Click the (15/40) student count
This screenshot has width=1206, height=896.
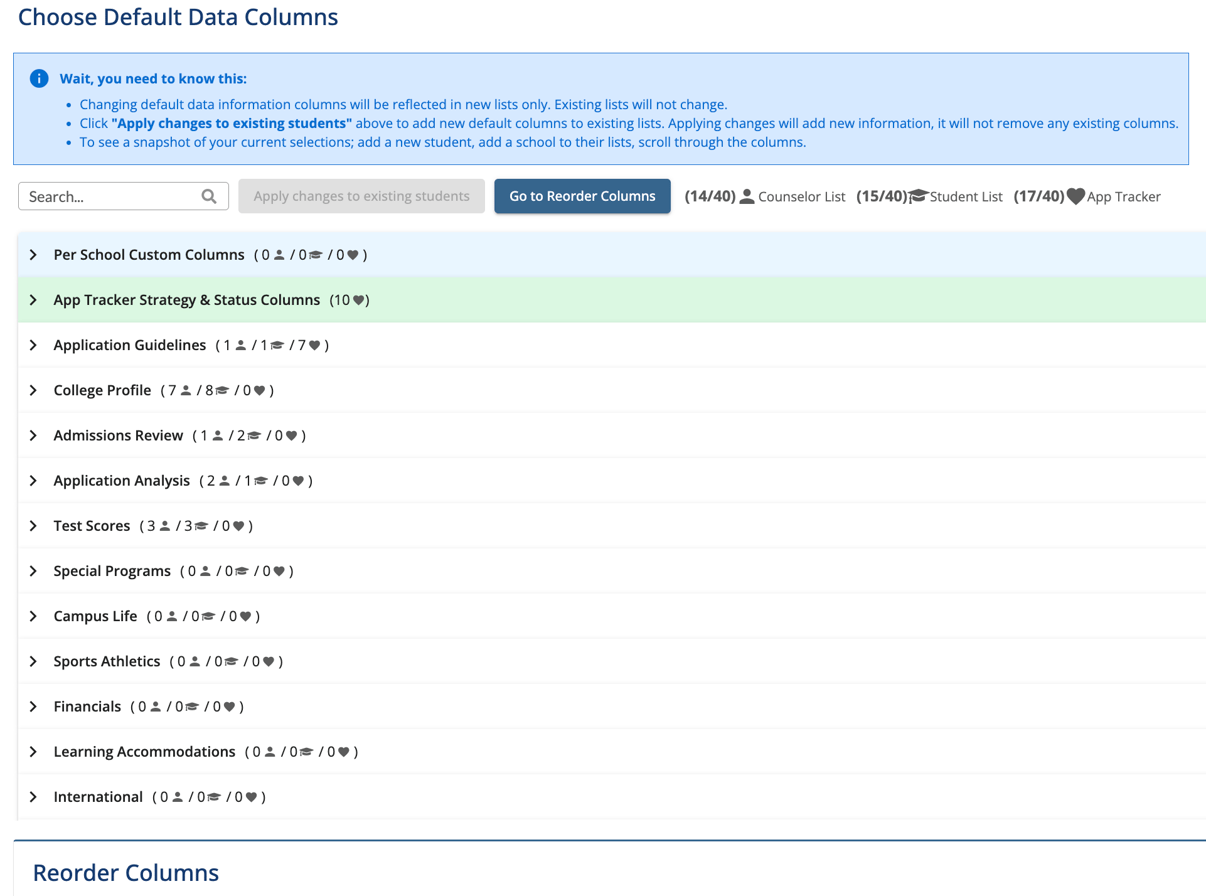(881, 197)
